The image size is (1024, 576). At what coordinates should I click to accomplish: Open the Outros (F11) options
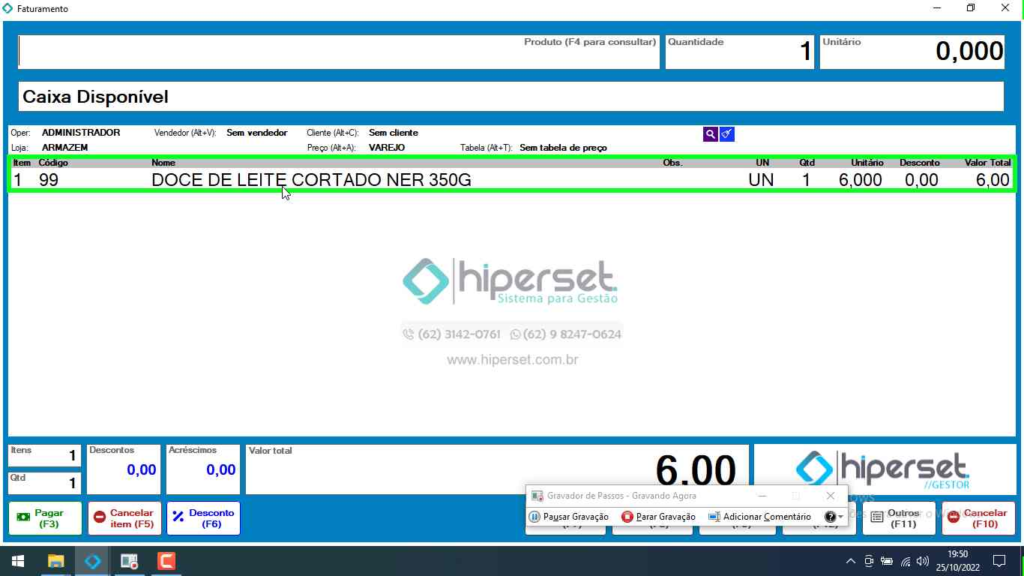tap(898, 518)
